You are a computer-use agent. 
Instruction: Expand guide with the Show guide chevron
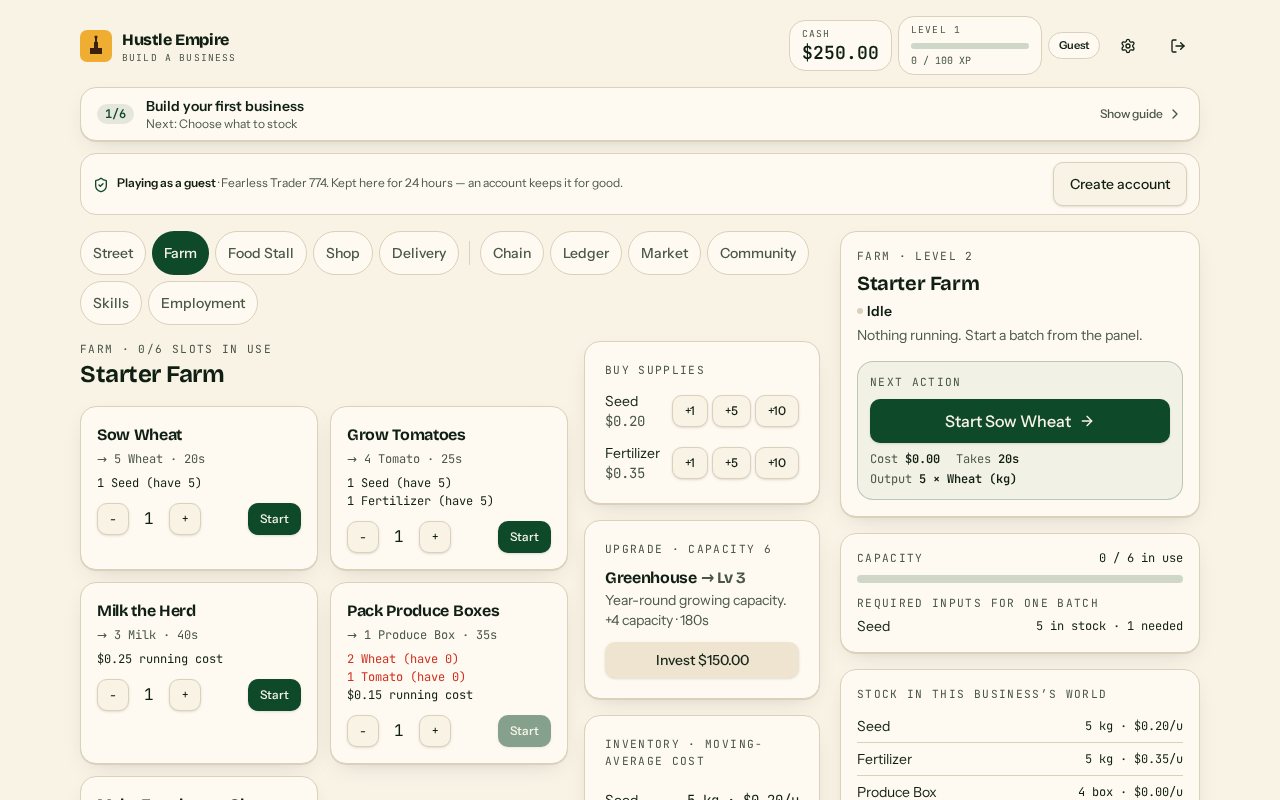coord(1175,114)
